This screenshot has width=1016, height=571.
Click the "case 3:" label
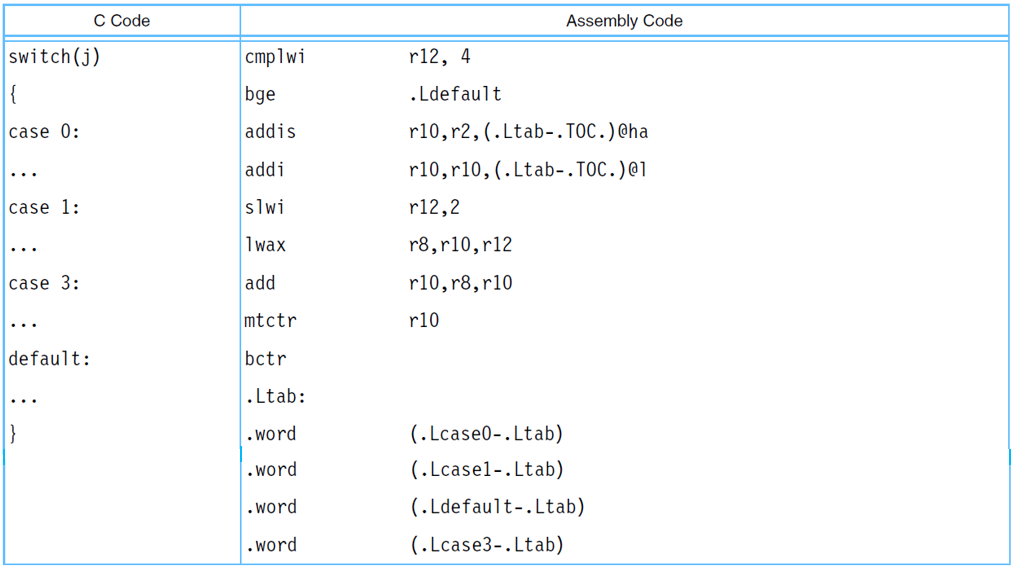pyautogui.click(x=44, y=284)
